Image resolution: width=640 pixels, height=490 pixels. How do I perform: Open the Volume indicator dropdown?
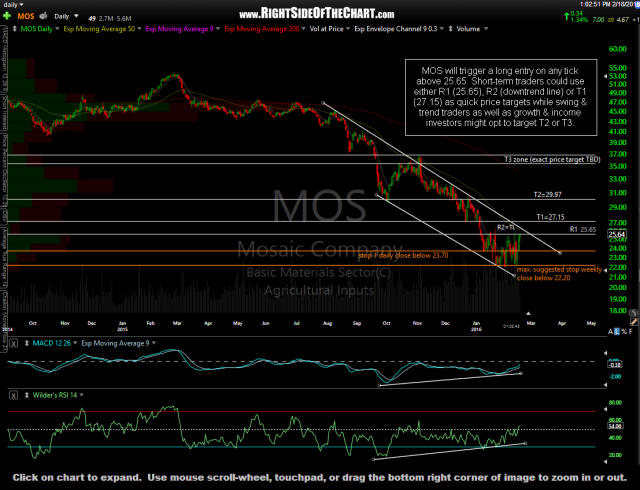pos(486,29)
